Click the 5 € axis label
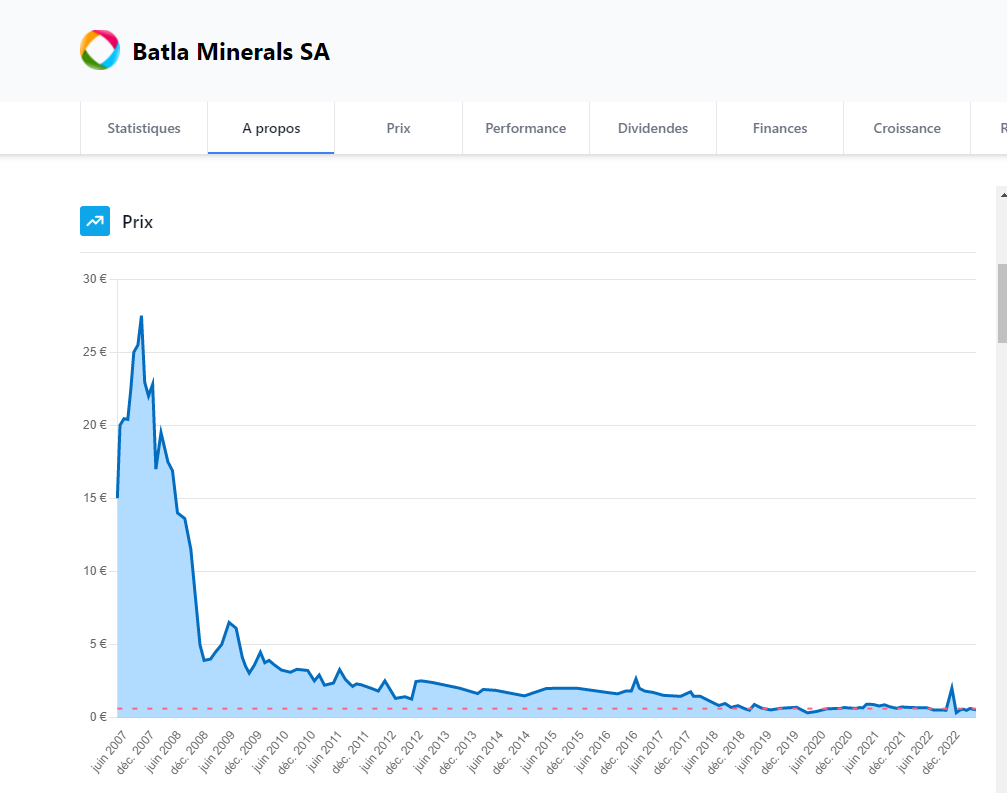This screenshot has width=1007, height=793. 98,643
